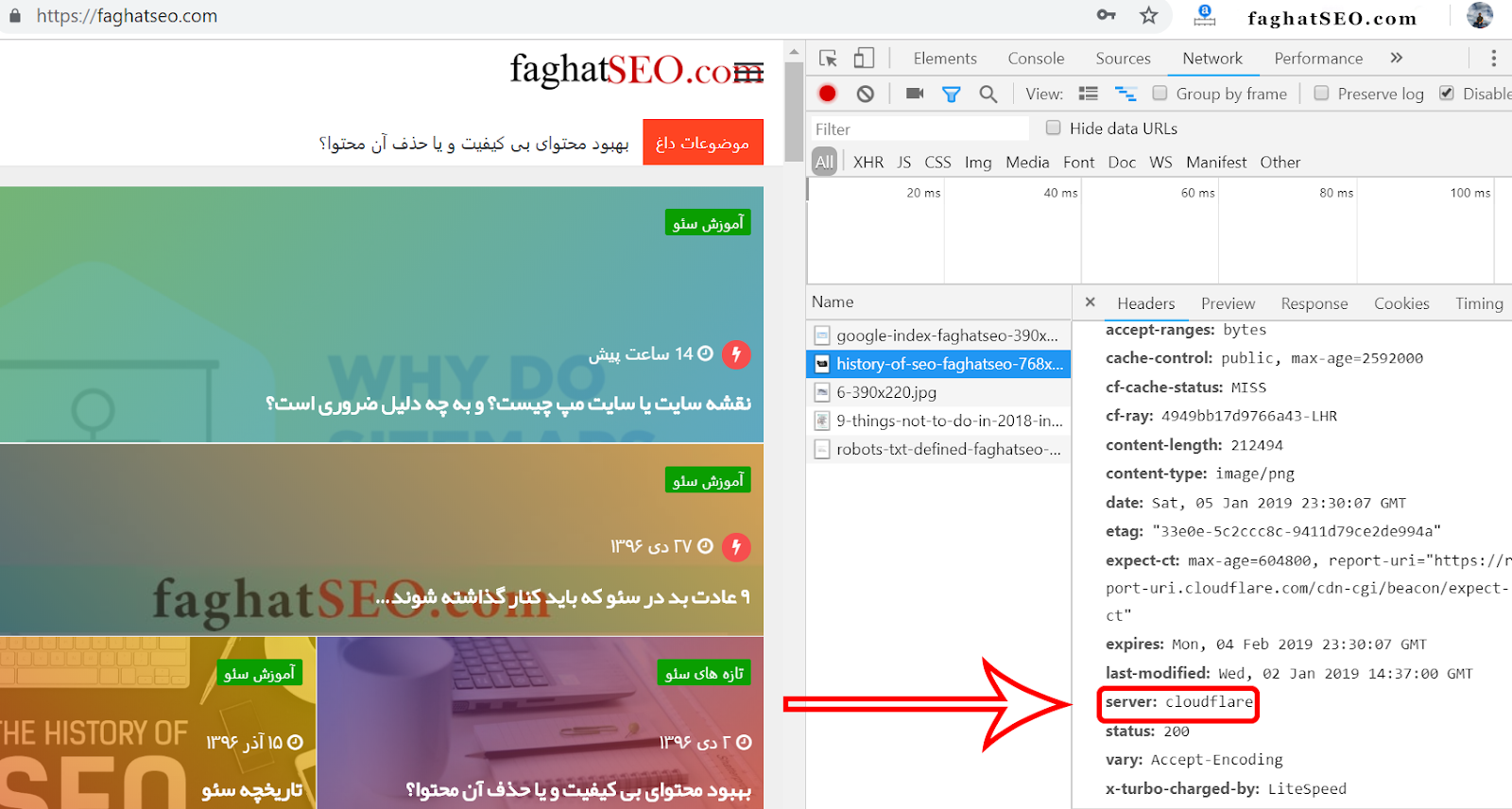The height and width of the screenshot is (809, 1512).
Task: Bookmark this page with the star icon
Action: tap(1149, 15)
